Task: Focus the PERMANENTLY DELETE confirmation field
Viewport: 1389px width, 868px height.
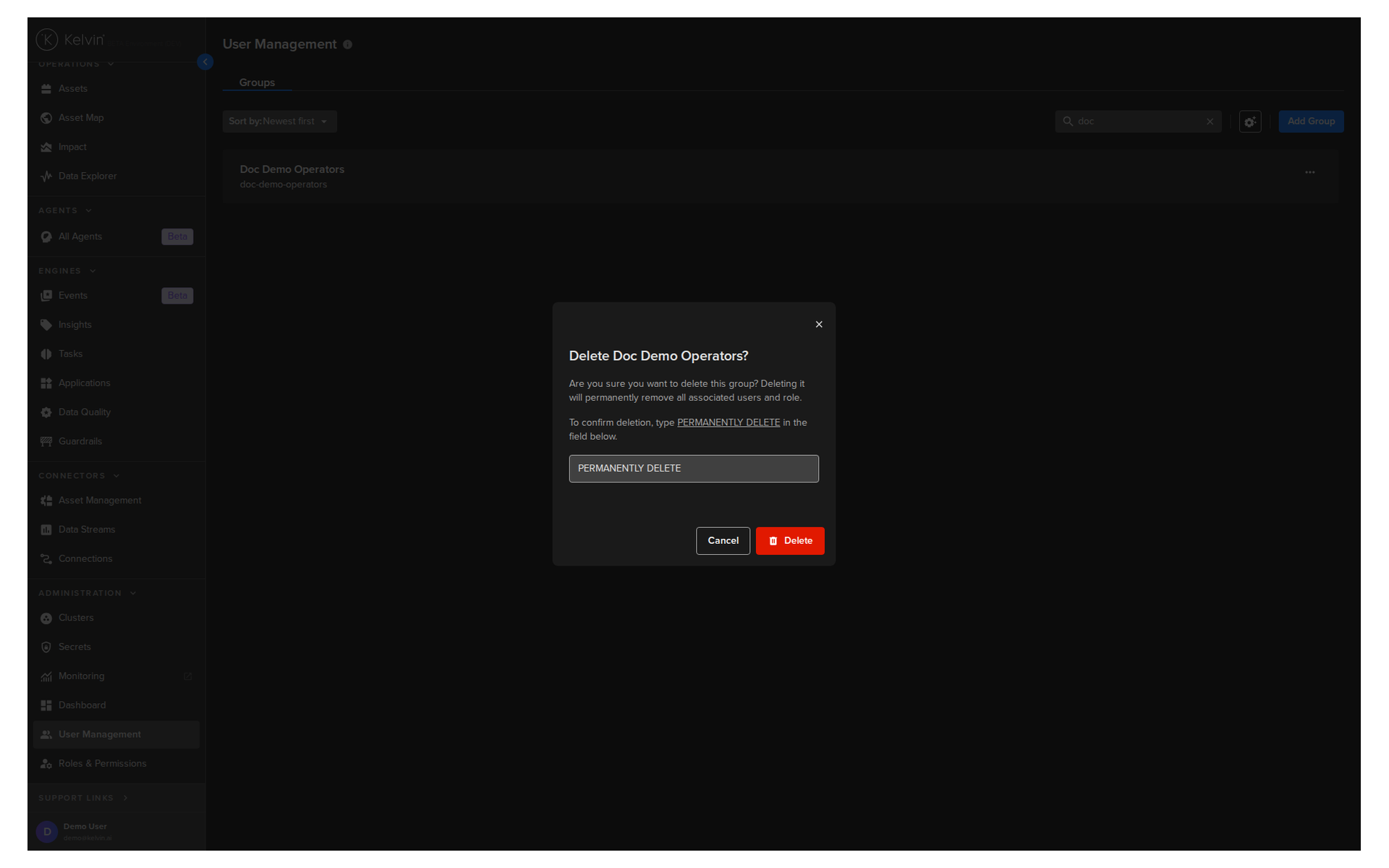Action: (x=694, y=469)
